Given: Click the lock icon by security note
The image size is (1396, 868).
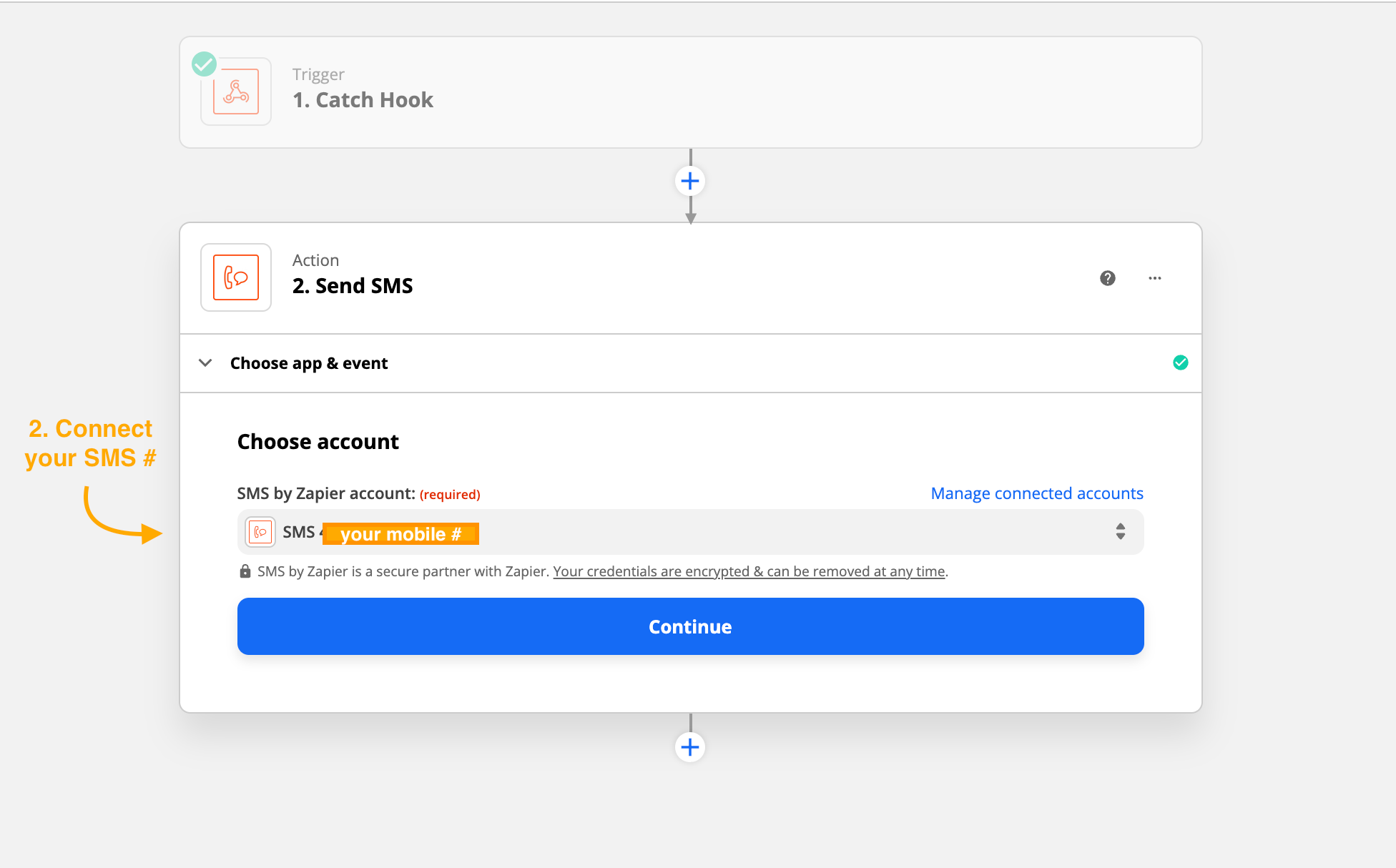Looking at the screenshot, I should pos(245,571).
